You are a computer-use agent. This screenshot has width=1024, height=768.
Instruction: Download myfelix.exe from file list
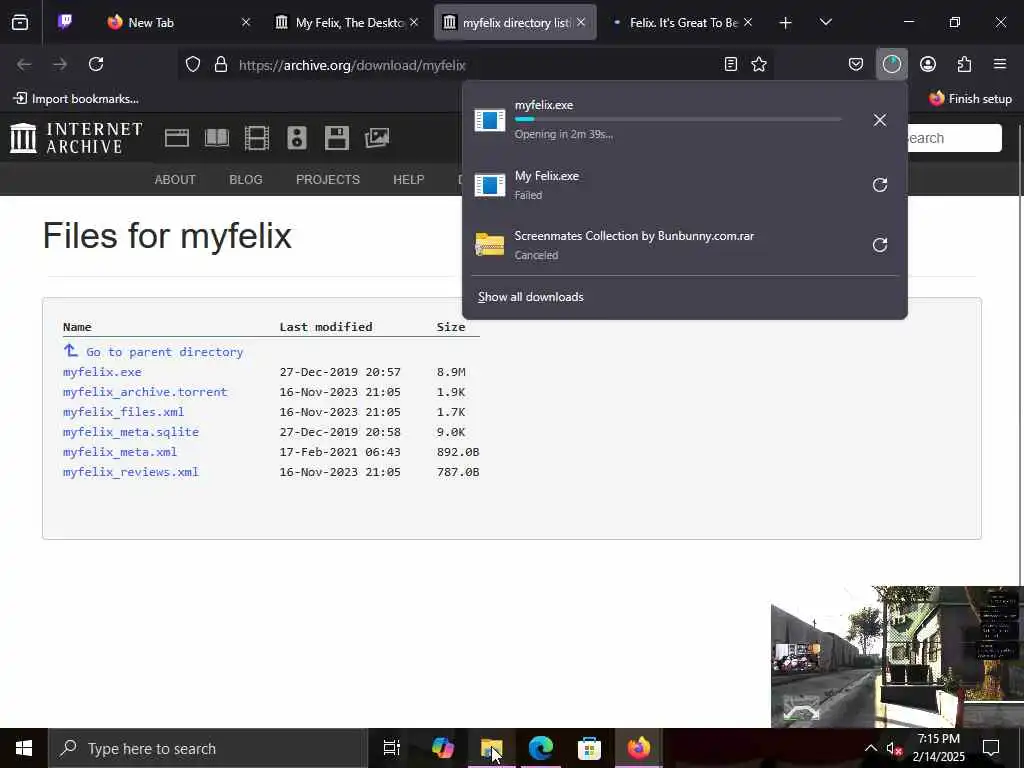pyautogui.click(x=102, y=372)
